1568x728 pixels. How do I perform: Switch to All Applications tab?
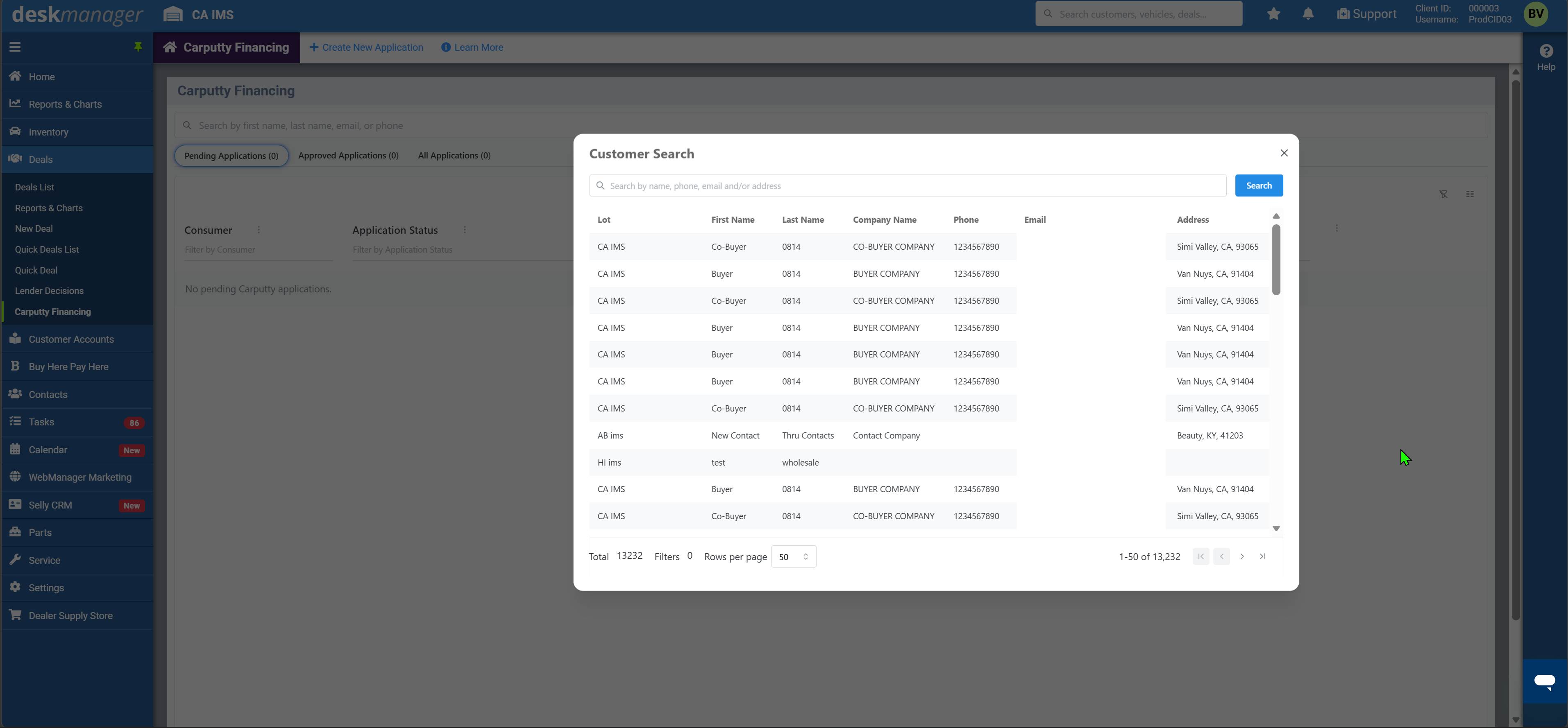click(454, 156)
